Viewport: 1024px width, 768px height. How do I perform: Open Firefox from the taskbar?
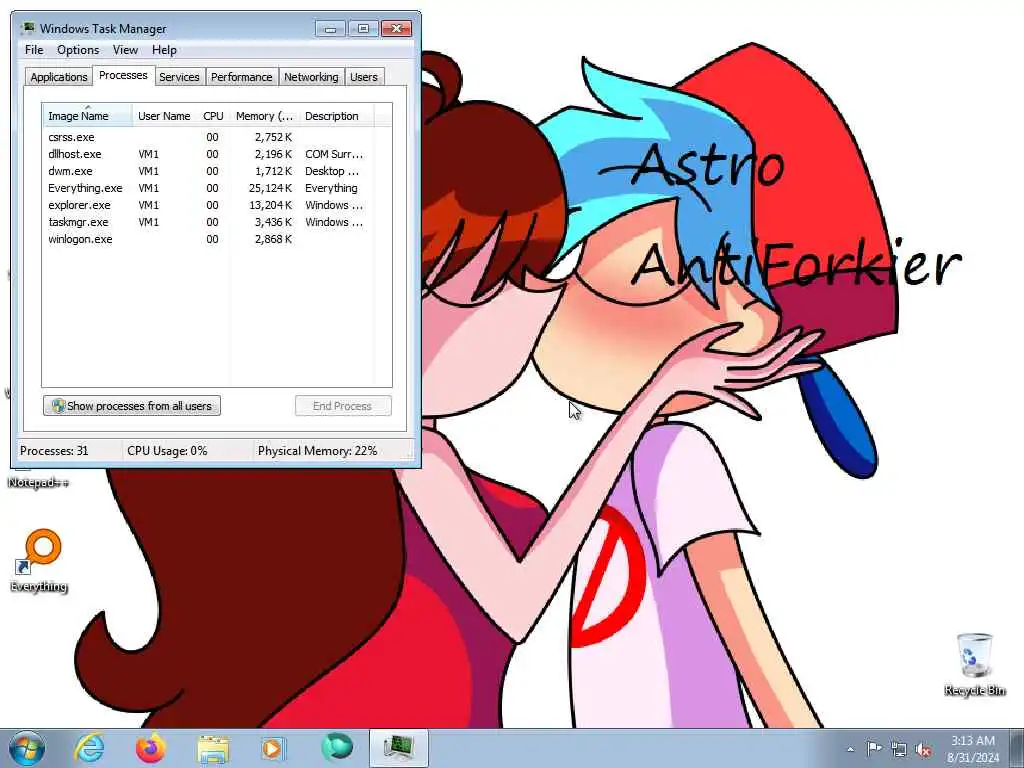[x=151, y=748]
